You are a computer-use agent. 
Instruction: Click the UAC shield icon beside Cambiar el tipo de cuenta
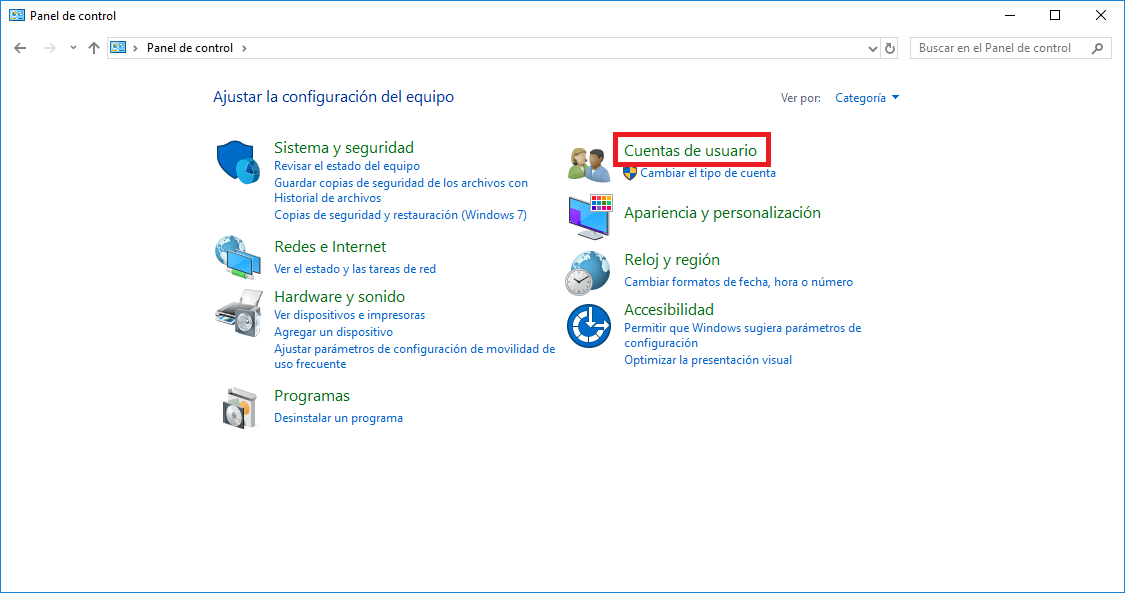click(x=630, y=173)
